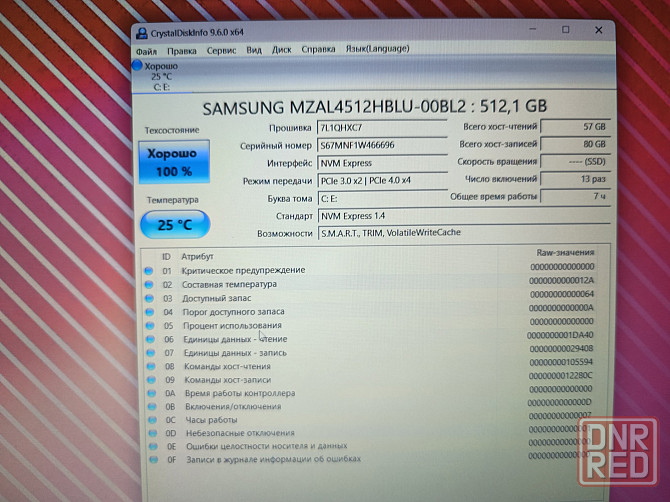Viewport: 670px width, 502px height.
Task: Select the Ошибки целостности носителя и данных row
Action: click(372, 444)
